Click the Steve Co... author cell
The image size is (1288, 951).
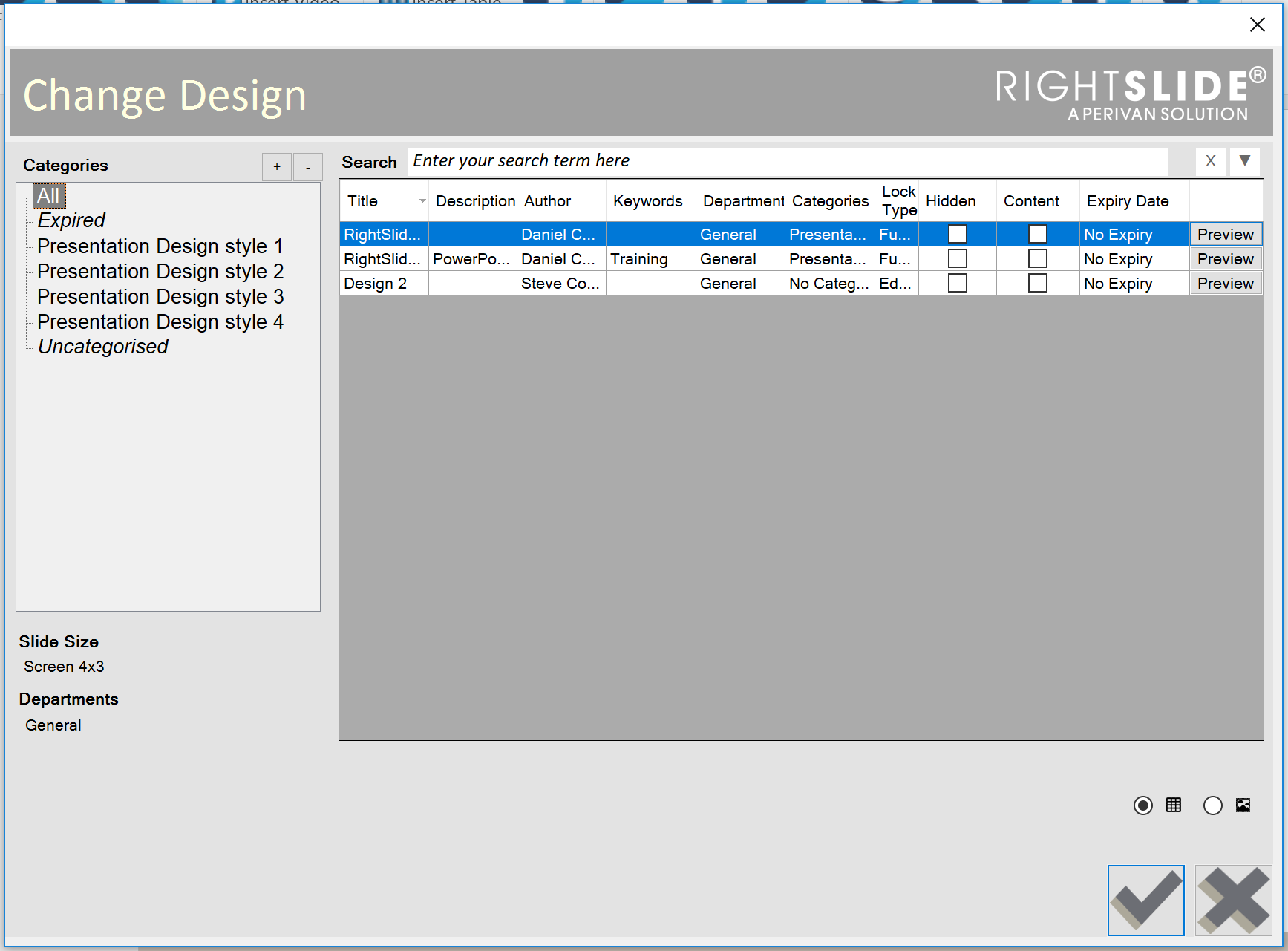561,283
